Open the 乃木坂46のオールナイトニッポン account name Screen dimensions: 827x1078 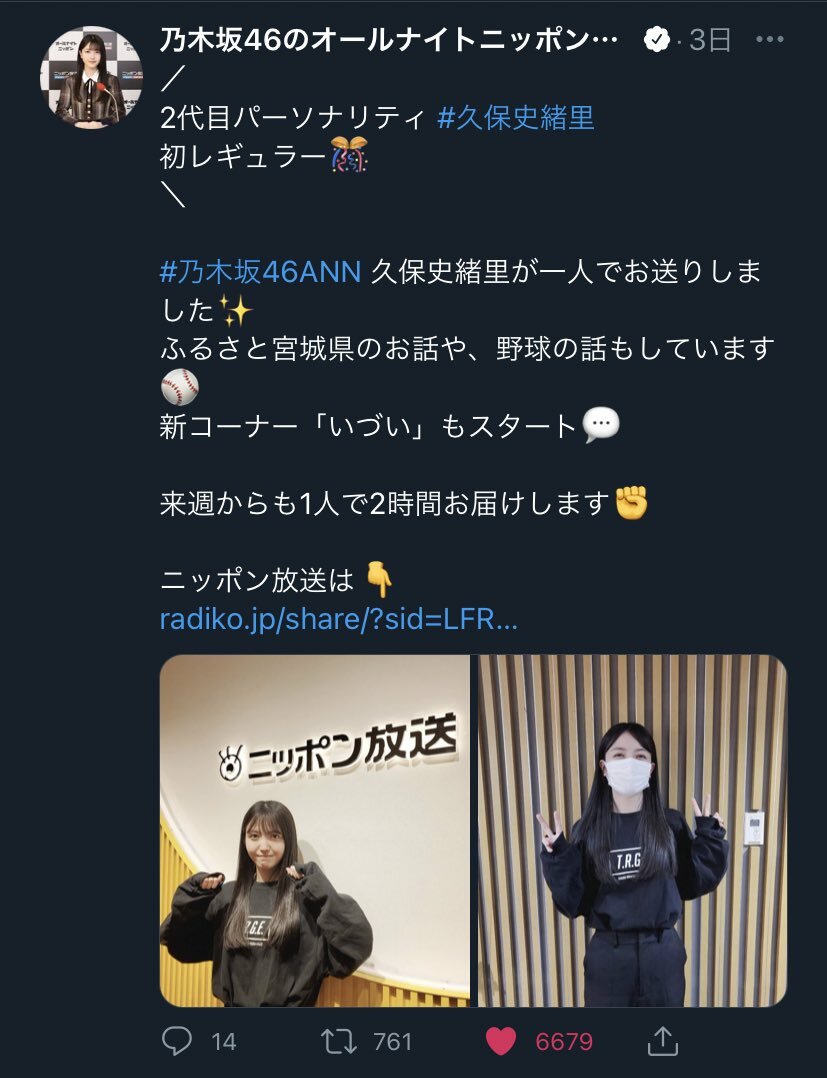coord(389,40)
